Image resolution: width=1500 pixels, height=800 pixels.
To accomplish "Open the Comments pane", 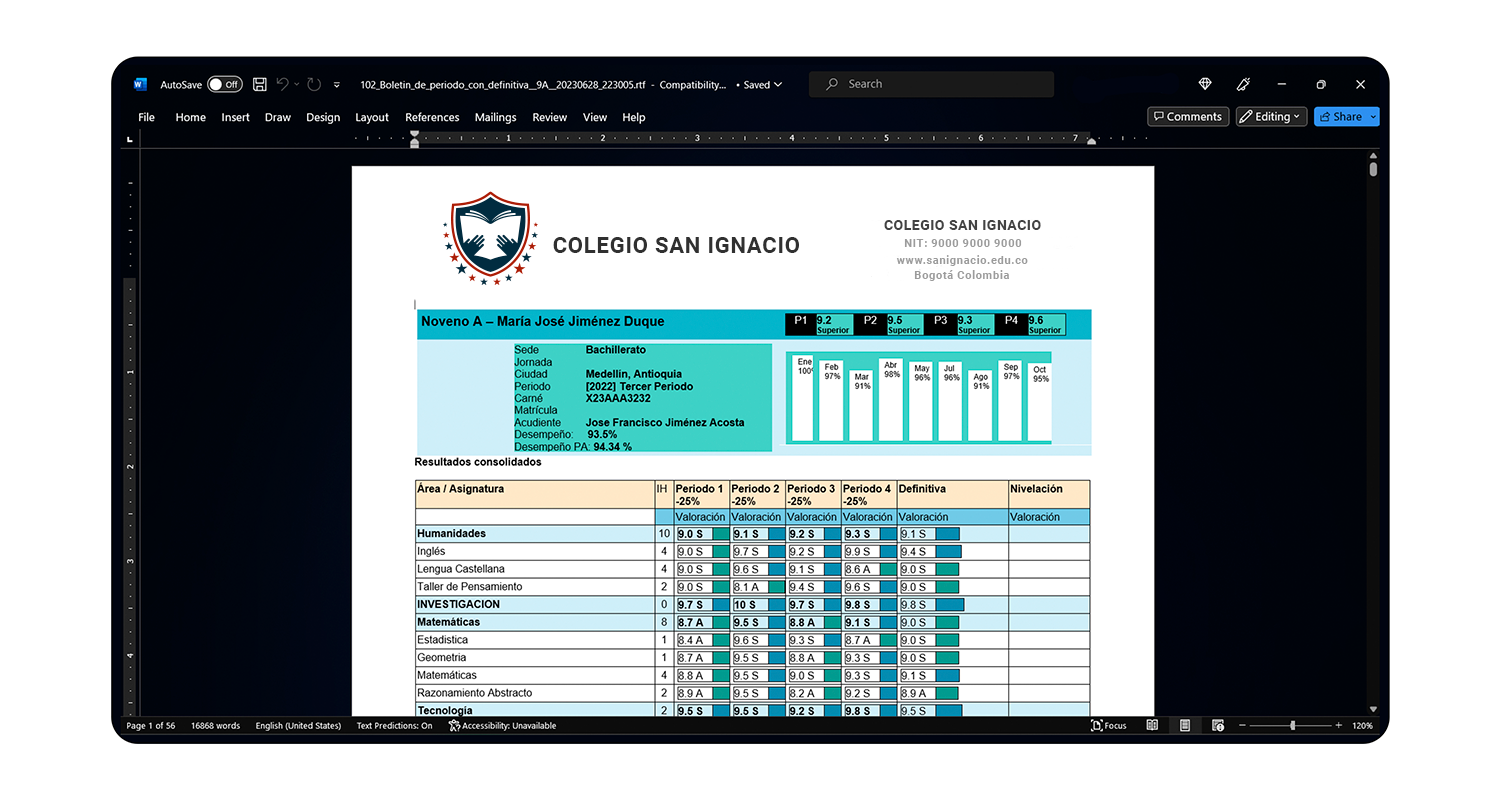I will 1186,117.
